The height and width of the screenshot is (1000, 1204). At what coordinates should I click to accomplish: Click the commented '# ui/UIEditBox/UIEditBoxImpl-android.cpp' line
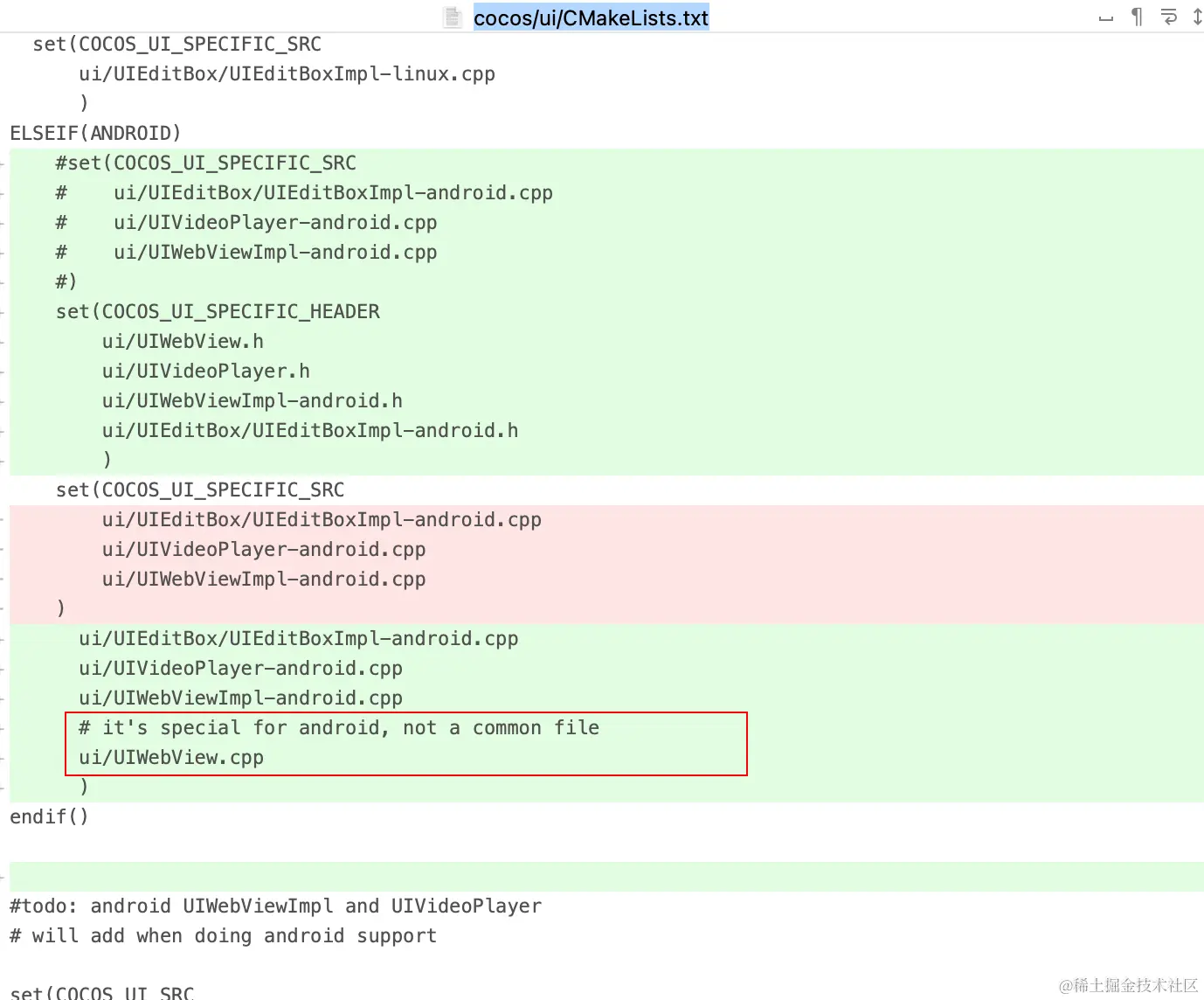point(303,193)
